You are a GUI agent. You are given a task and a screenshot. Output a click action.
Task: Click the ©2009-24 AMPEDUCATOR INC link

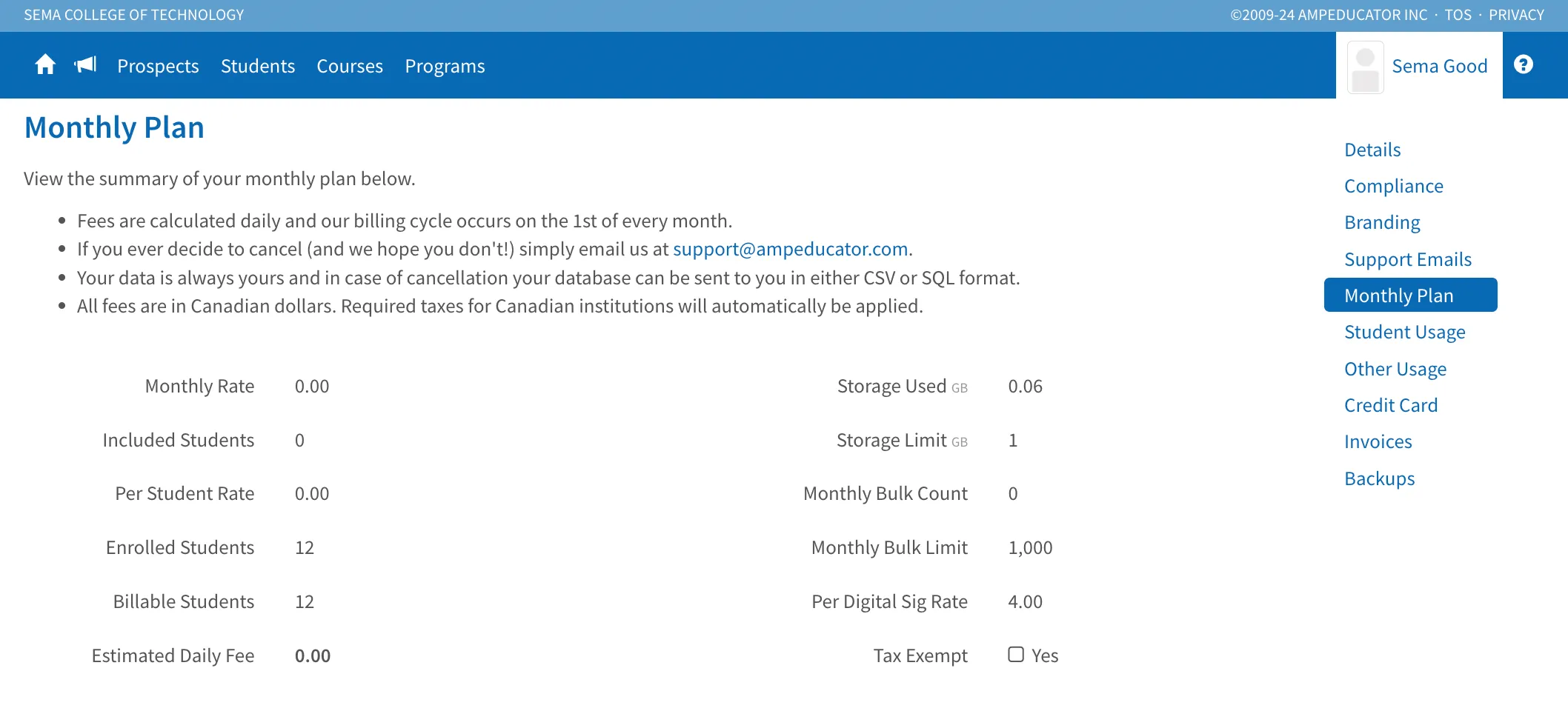click(1329, 15)
